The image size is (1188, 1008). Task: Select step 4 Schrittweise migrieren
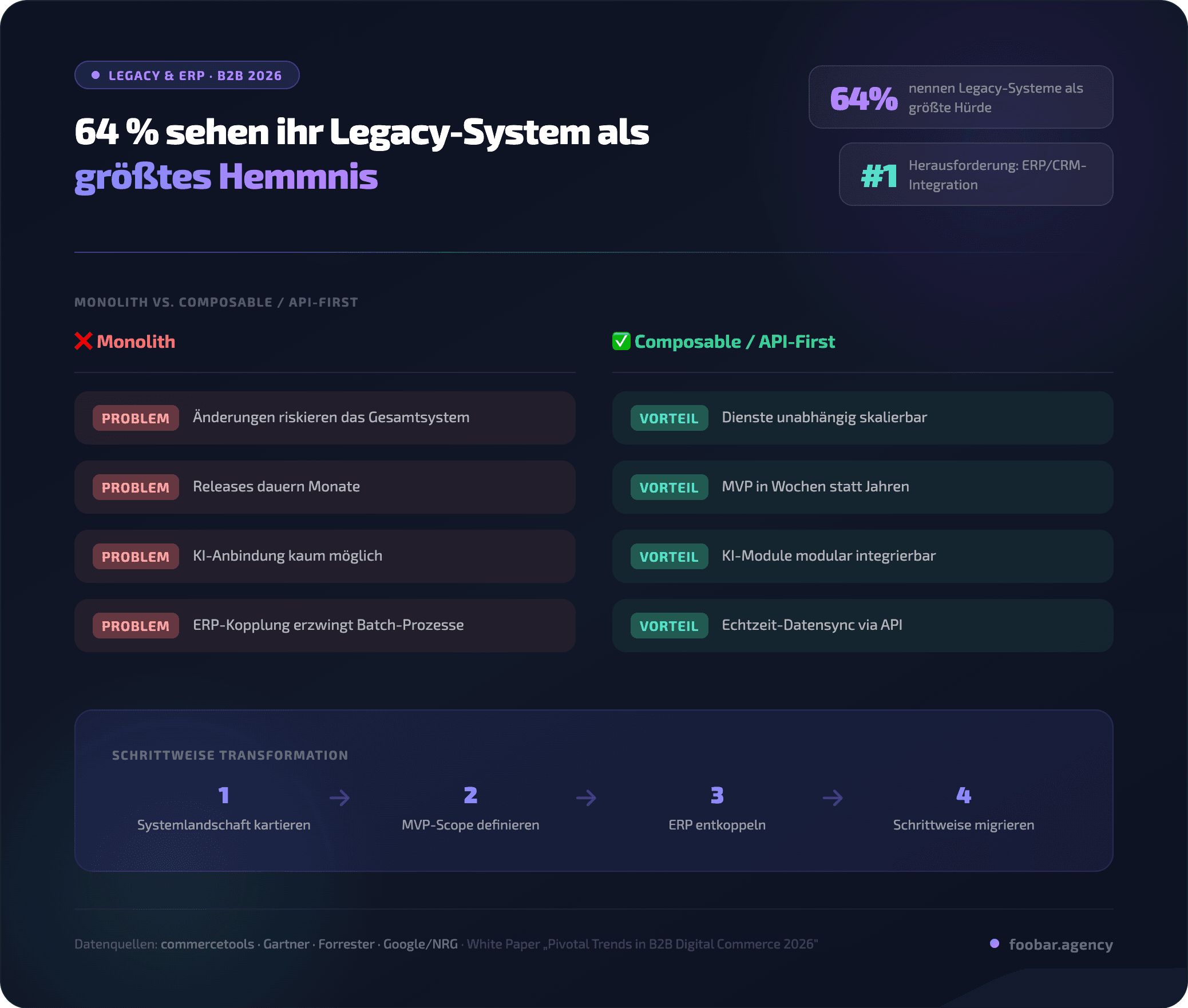click(963, 809)
